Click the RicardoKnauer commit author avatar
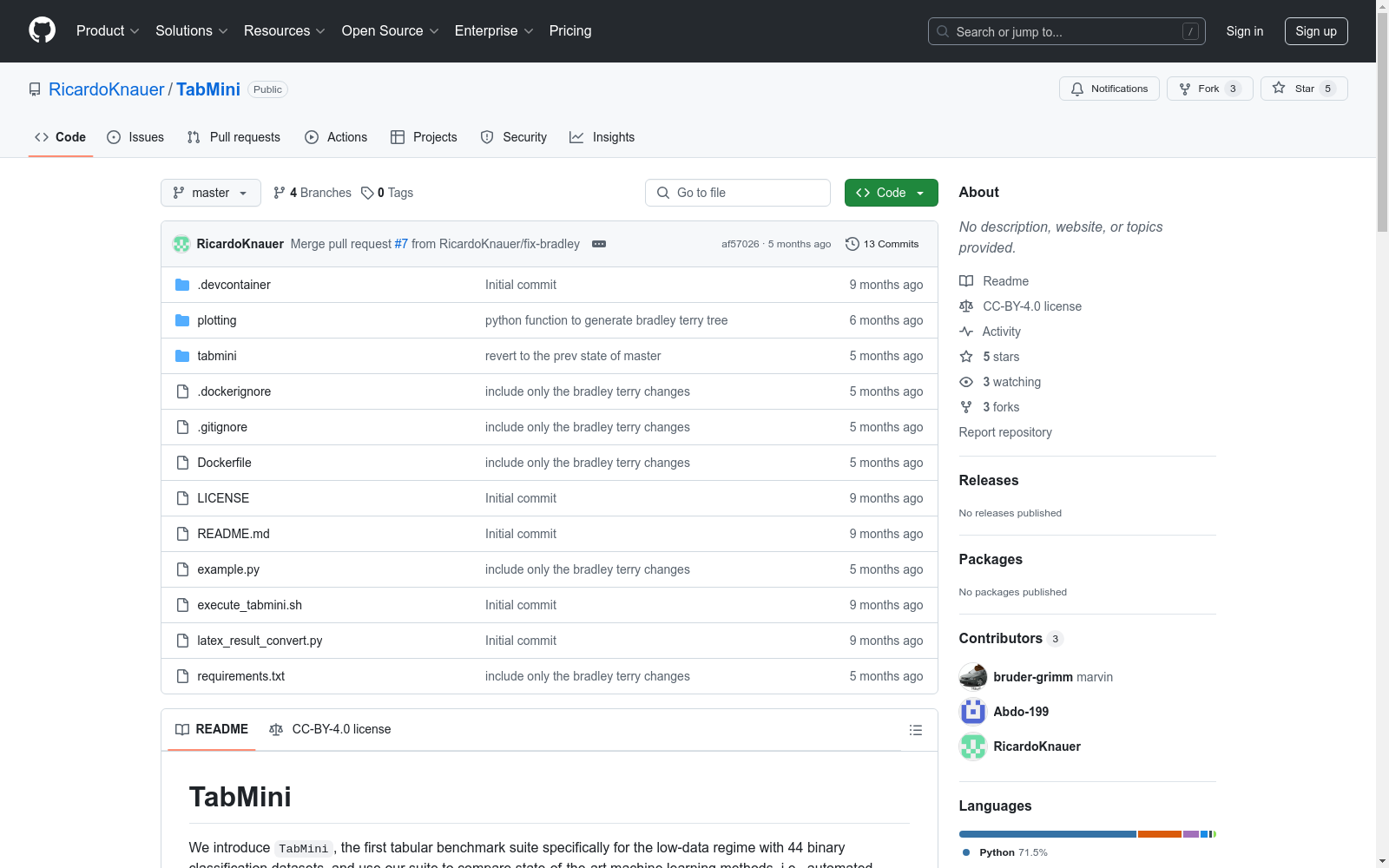 point(181,244)
